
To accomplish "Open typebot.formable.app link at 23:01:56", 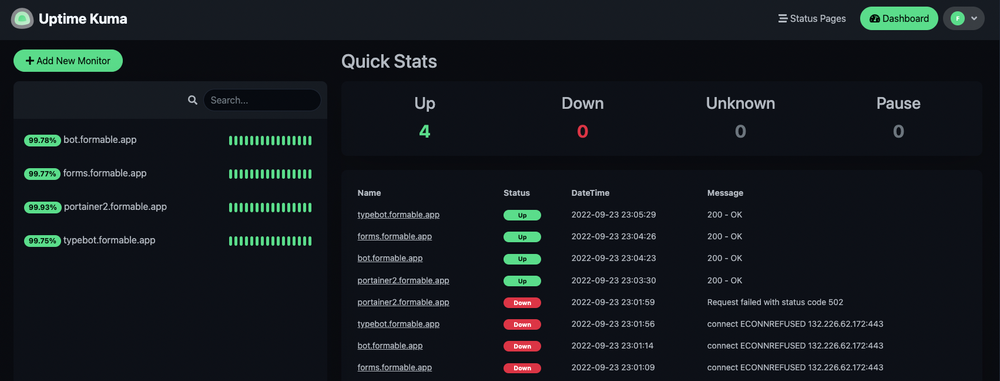I will click(398, 324).
